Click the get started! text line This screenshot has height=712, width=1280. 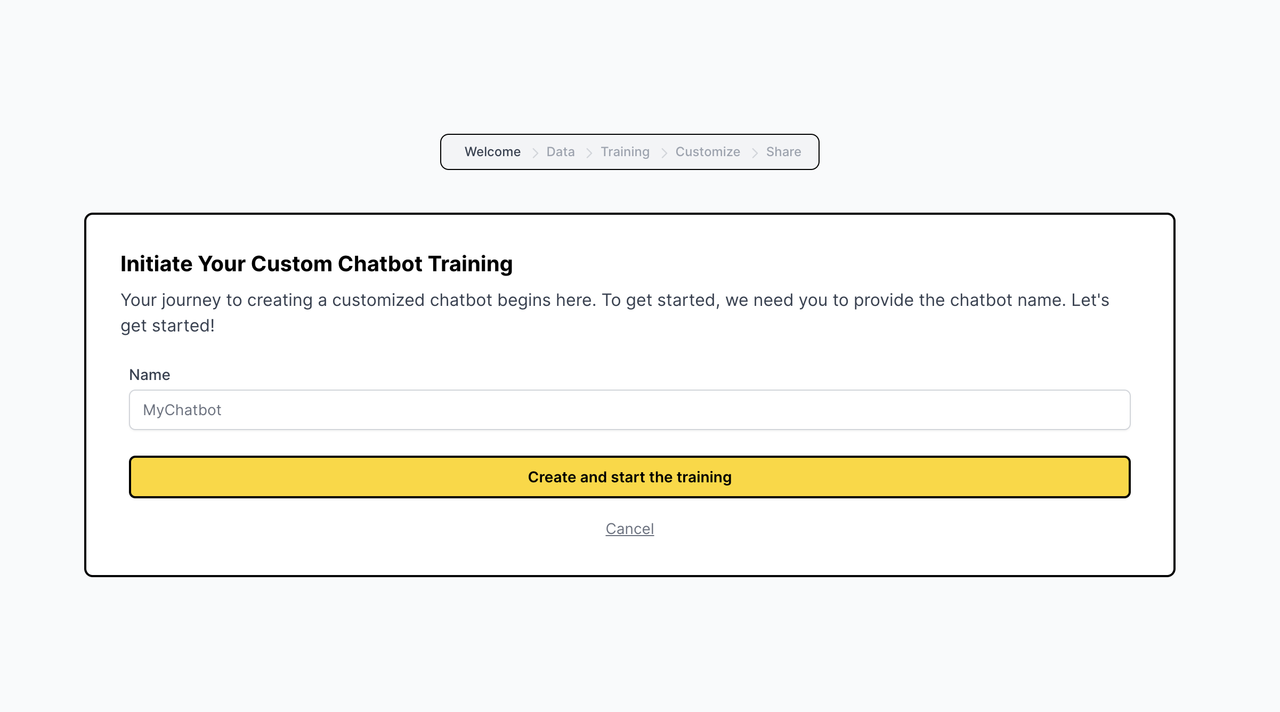(167, 326)
